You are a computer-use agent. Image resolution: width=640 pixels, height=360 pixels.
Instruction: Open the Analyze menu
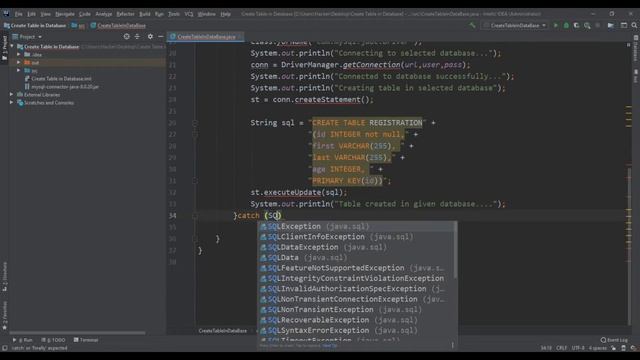pos(104,14)
